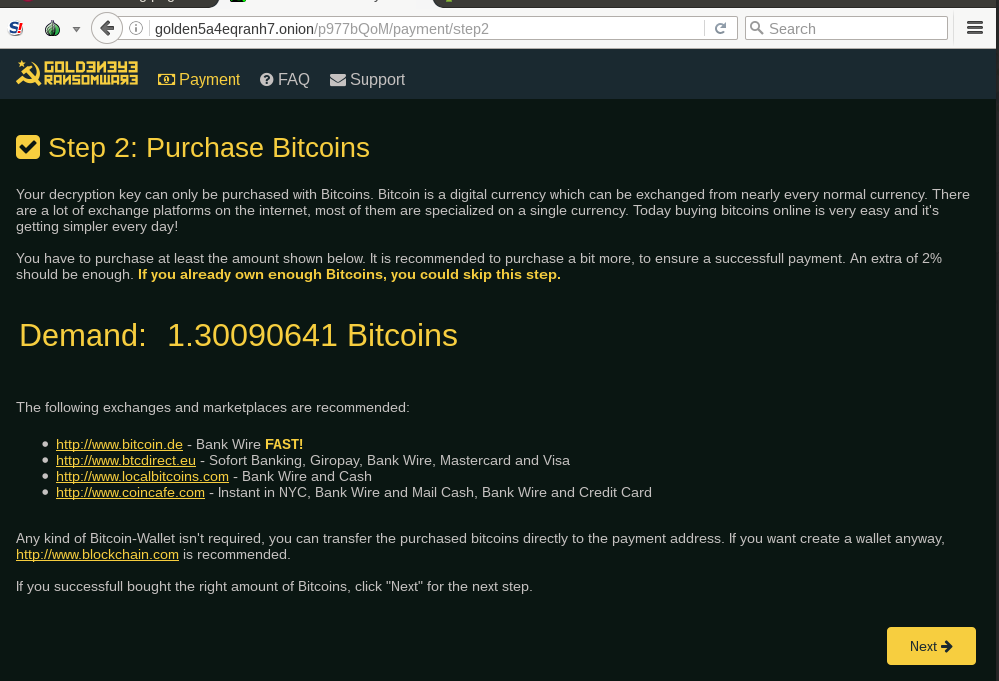999x681 pixels.
Task: Focus the browser Search input field
Action: [846, 29]
